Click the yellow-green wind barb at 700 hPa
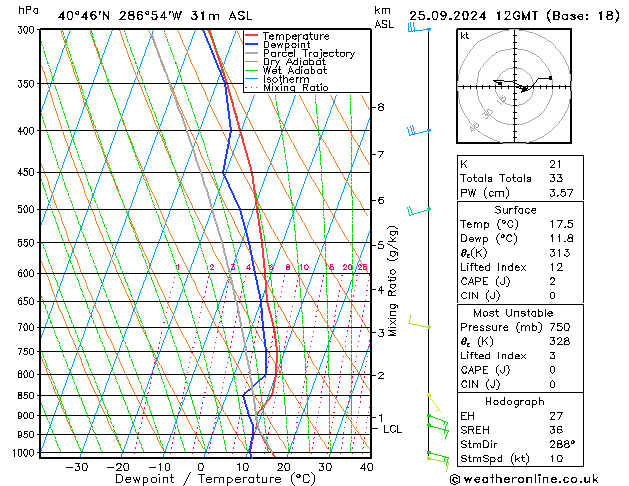629x486 pixels. pos(419,324)
